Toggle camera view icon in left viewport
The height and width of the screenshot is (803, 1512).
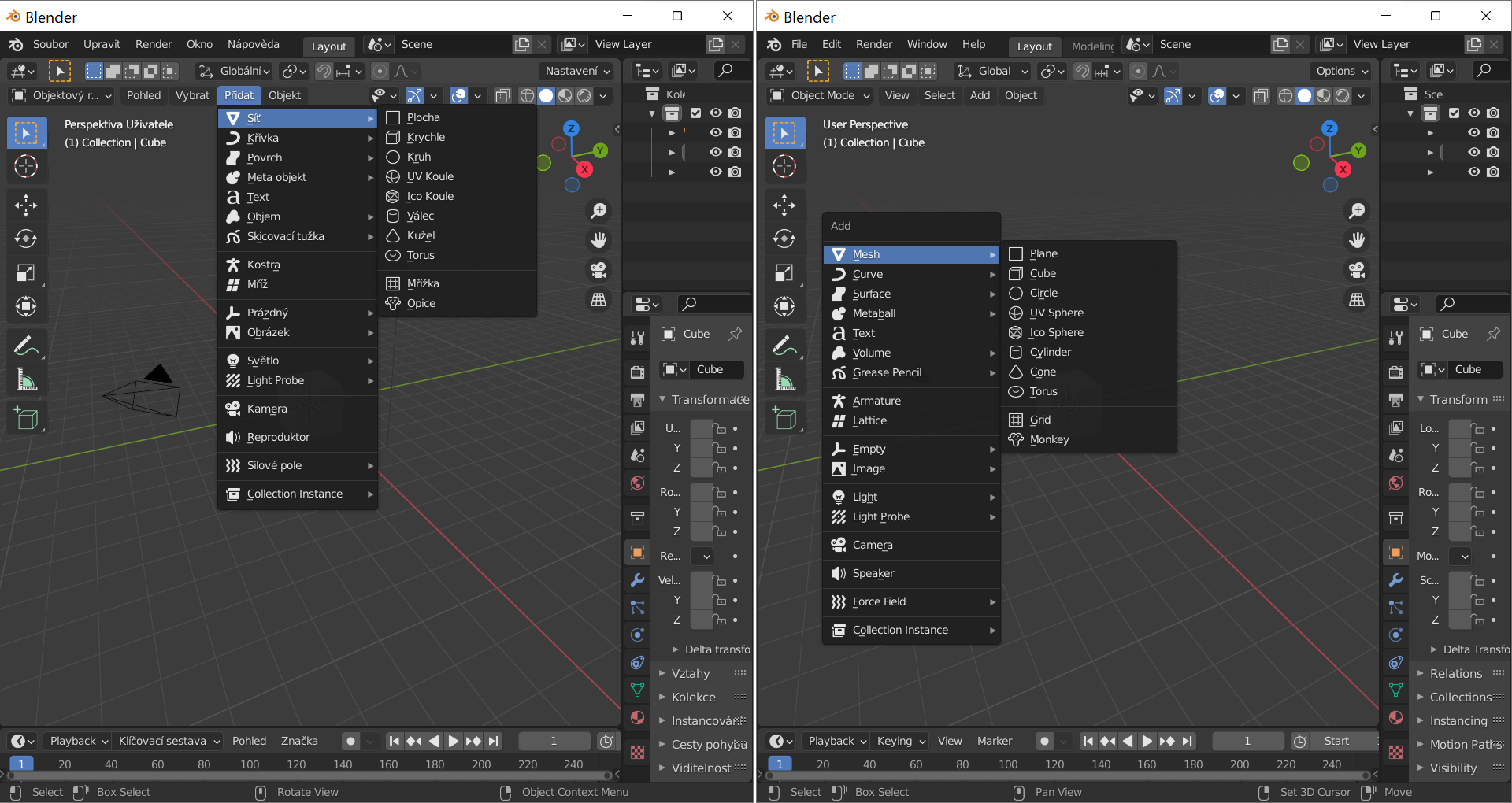pos(598,270)
